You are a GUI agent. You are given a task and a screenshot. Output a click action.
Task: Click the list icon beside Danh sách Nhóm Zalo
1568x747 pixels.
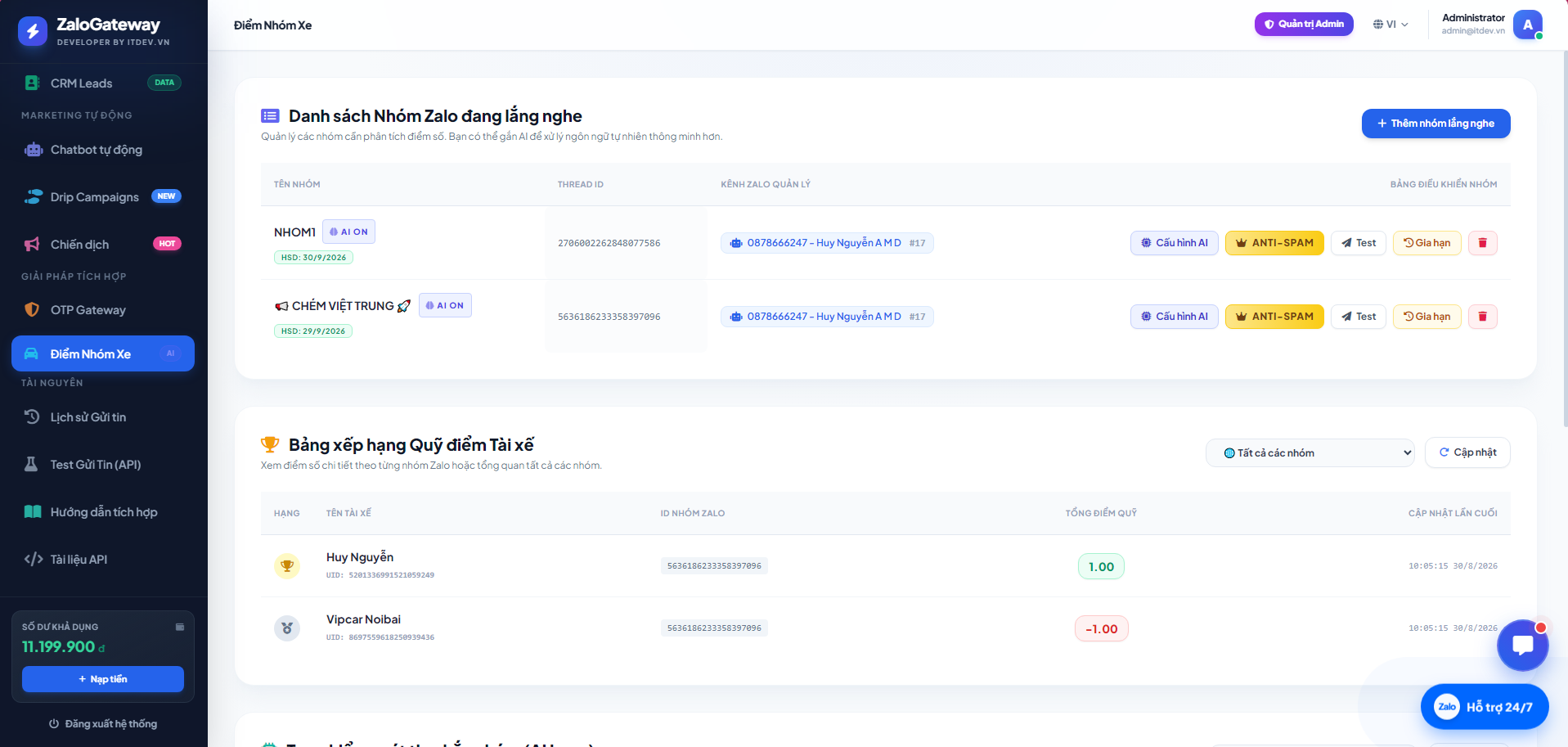[x=270, y=116]
